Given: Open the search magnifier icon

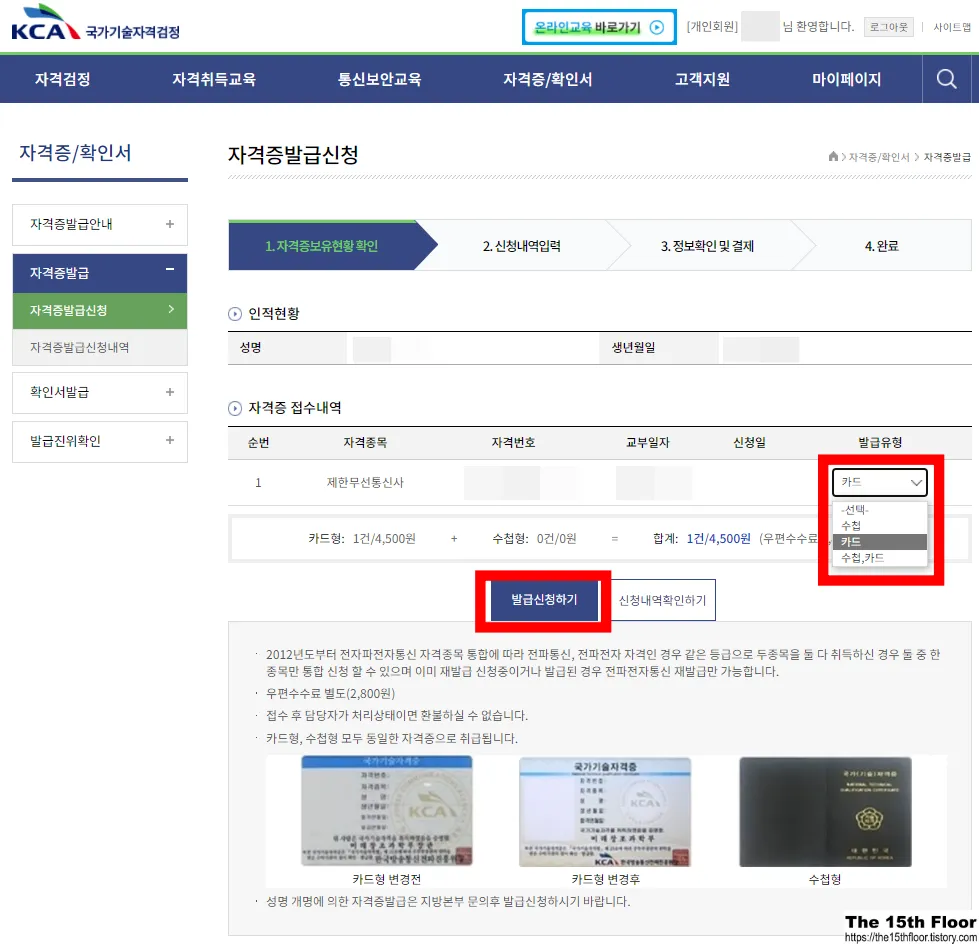Looking at the screenshot, I should (946, 79).
